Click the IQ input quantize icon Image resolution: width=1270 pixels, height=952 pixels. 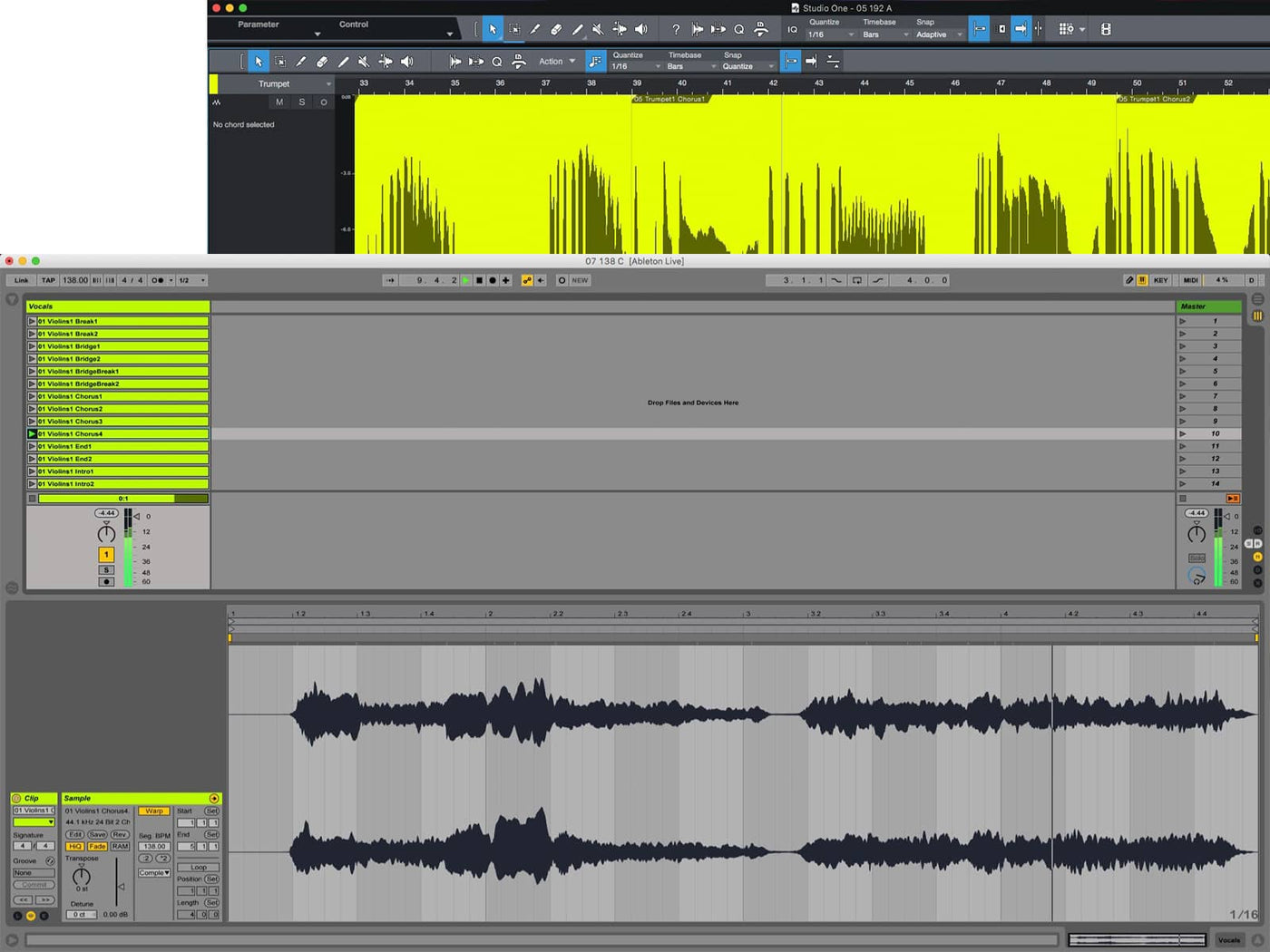pyautogui.click(x=792, y=29)
